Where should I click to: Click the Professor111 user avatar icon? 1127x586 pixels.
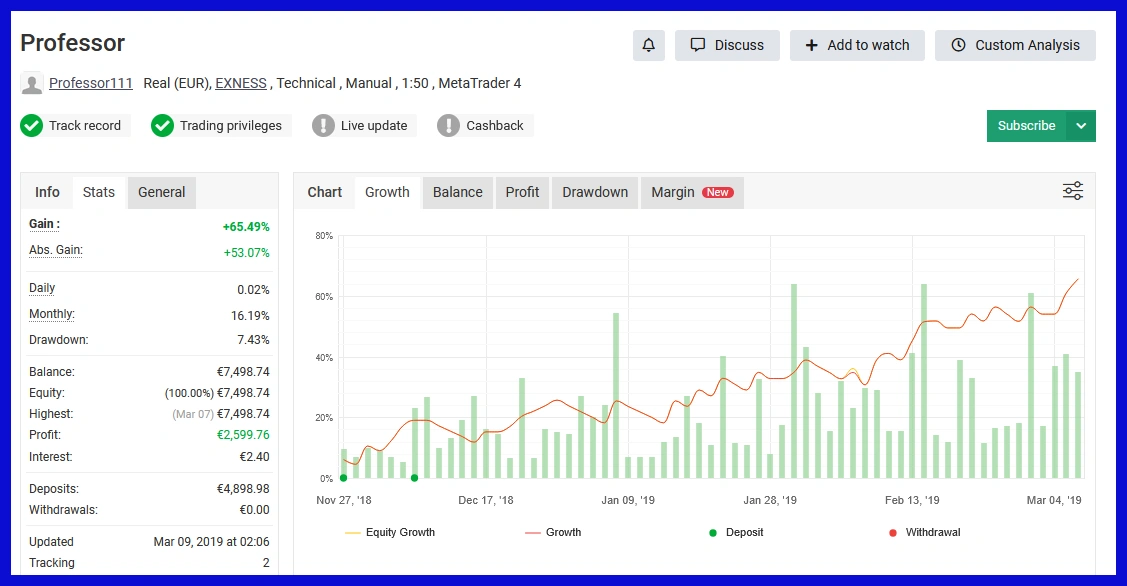(32, 84)
